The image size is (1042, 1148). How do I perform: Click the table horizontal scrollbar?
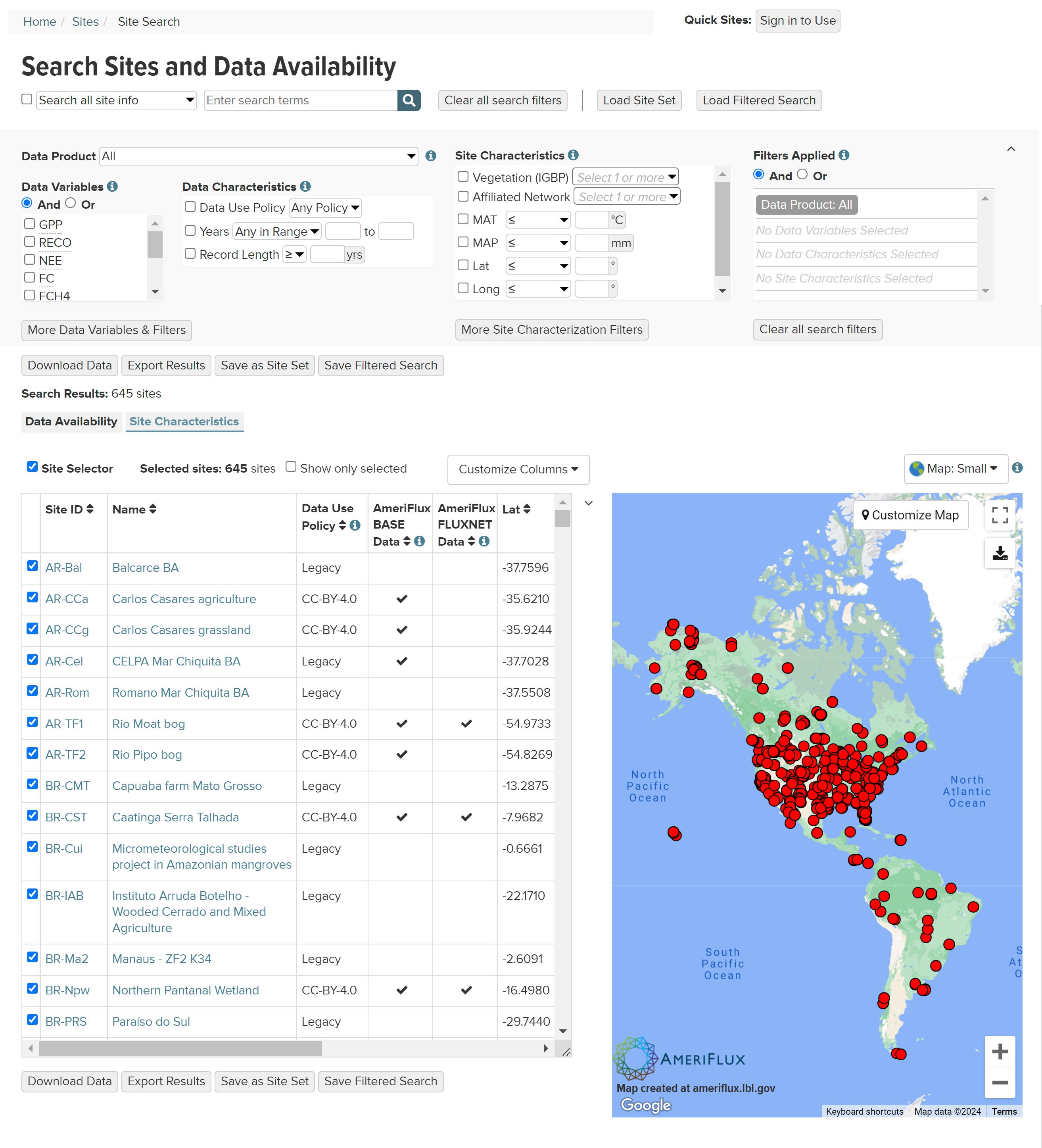pos(180,1048)
